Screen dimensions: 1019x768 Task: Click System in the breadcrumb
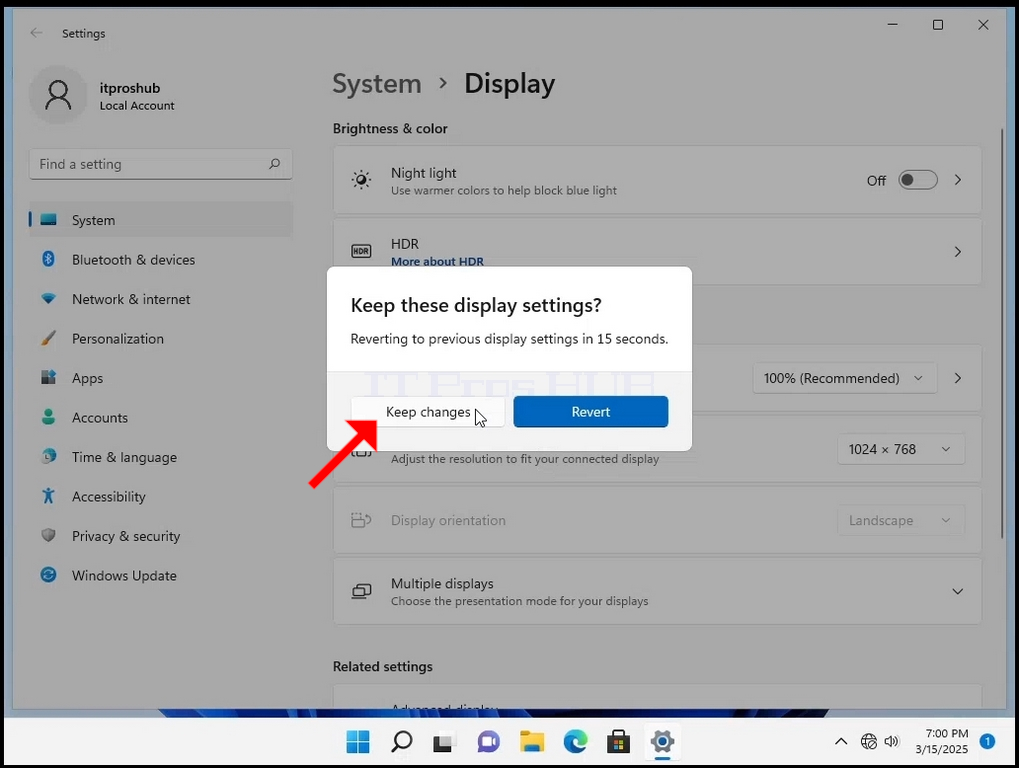click(x=377, y=84)
